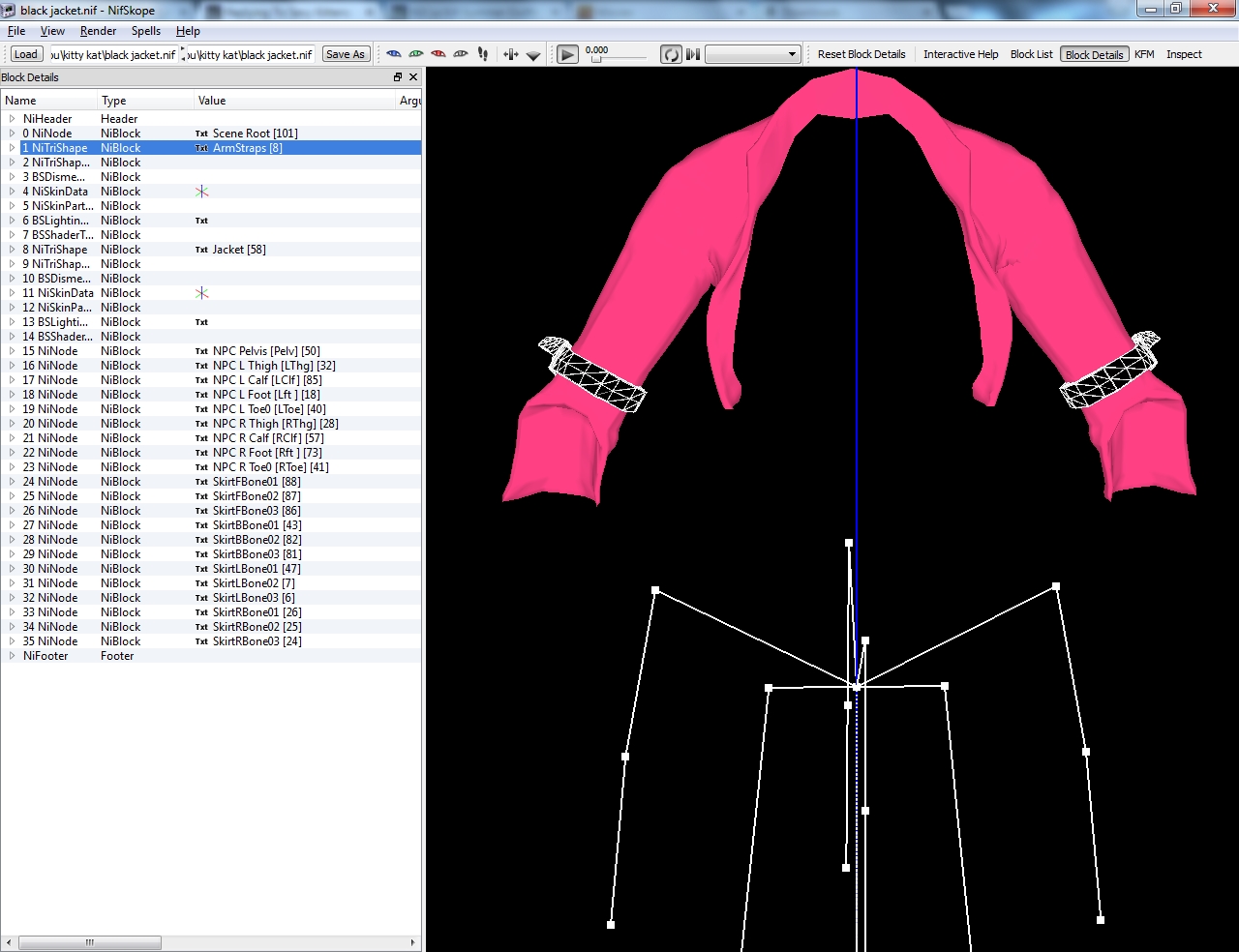
Task: Float the Block Details panel
Action: pyautogui.click(x=397, y=77)
